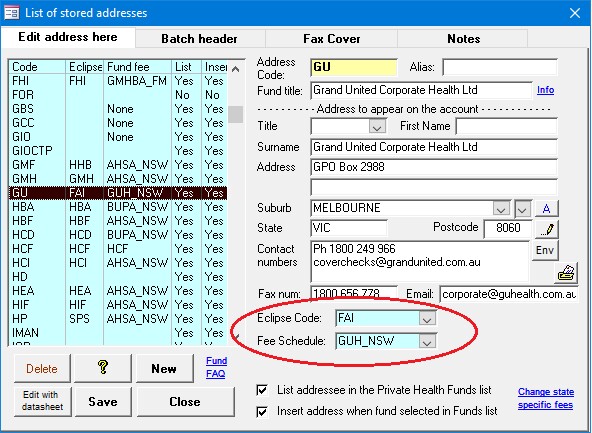This screenshot has height=433, width=592.
Task: Click Edit with datasheet button
Action: click(x=42, y=401)
